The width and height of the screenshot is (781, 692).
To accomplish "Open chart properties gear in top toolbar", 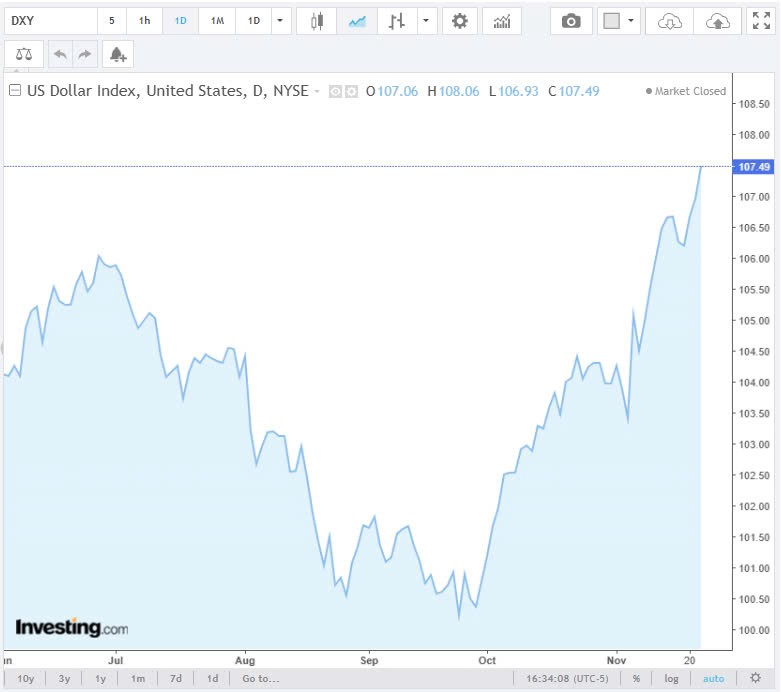I will coord(459,21).
